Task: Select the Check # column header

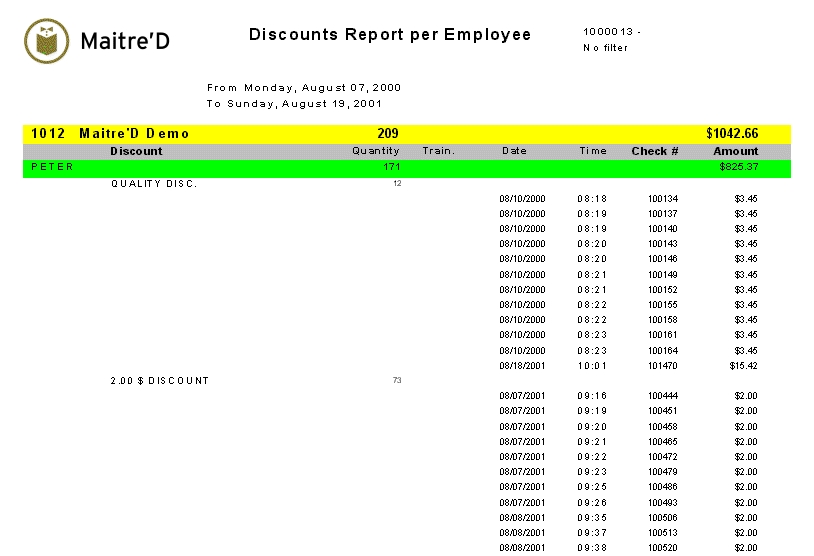Action: 655,151
